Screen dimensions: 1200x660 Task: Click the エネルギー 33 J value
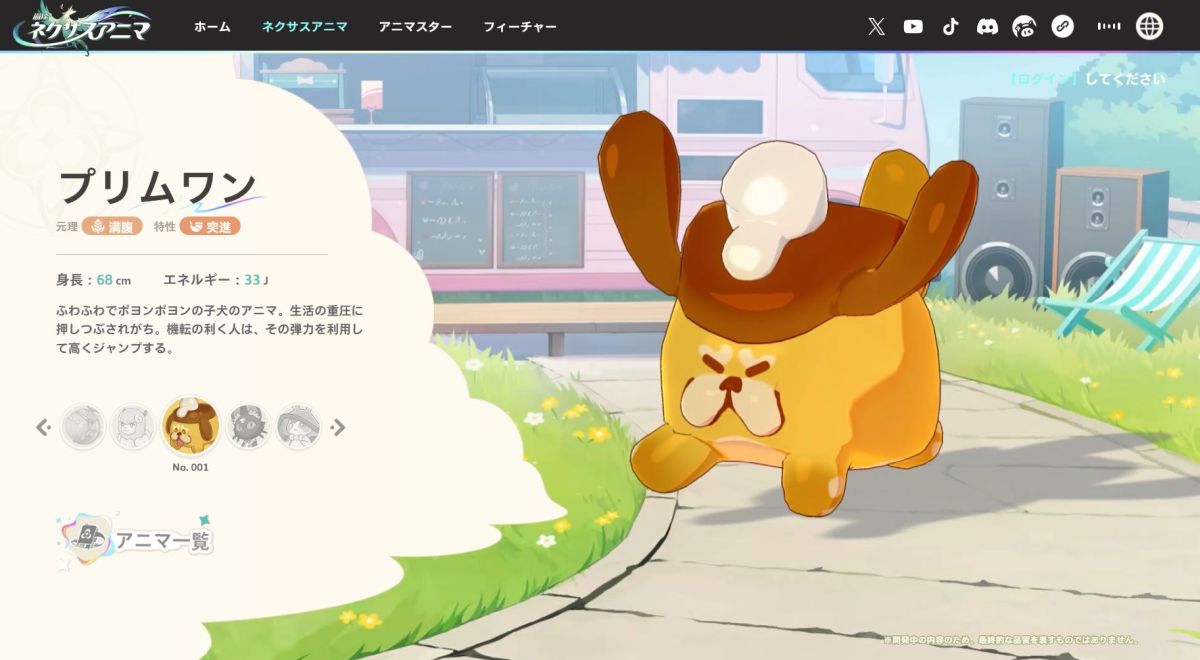point(216,280)
